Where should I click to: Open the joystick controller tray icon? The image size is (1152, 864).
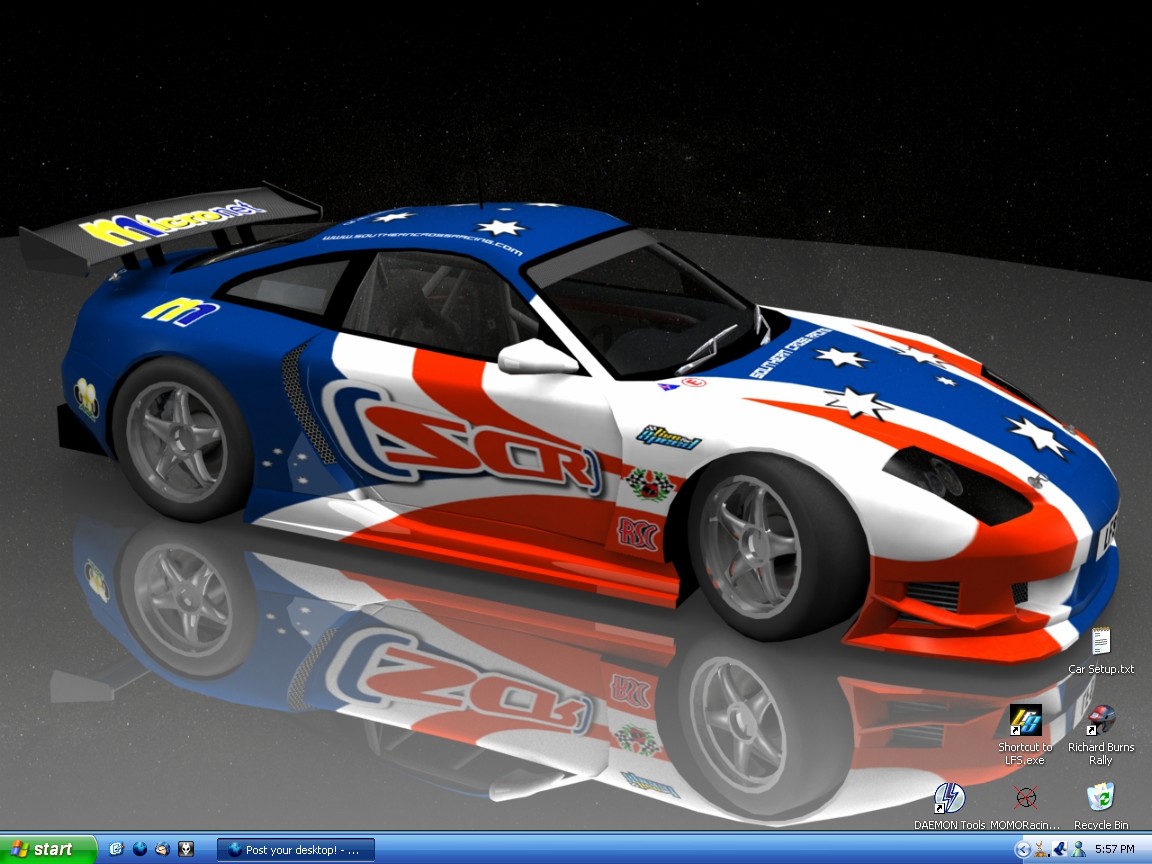pyautogui.click(x=1059, y=850)
